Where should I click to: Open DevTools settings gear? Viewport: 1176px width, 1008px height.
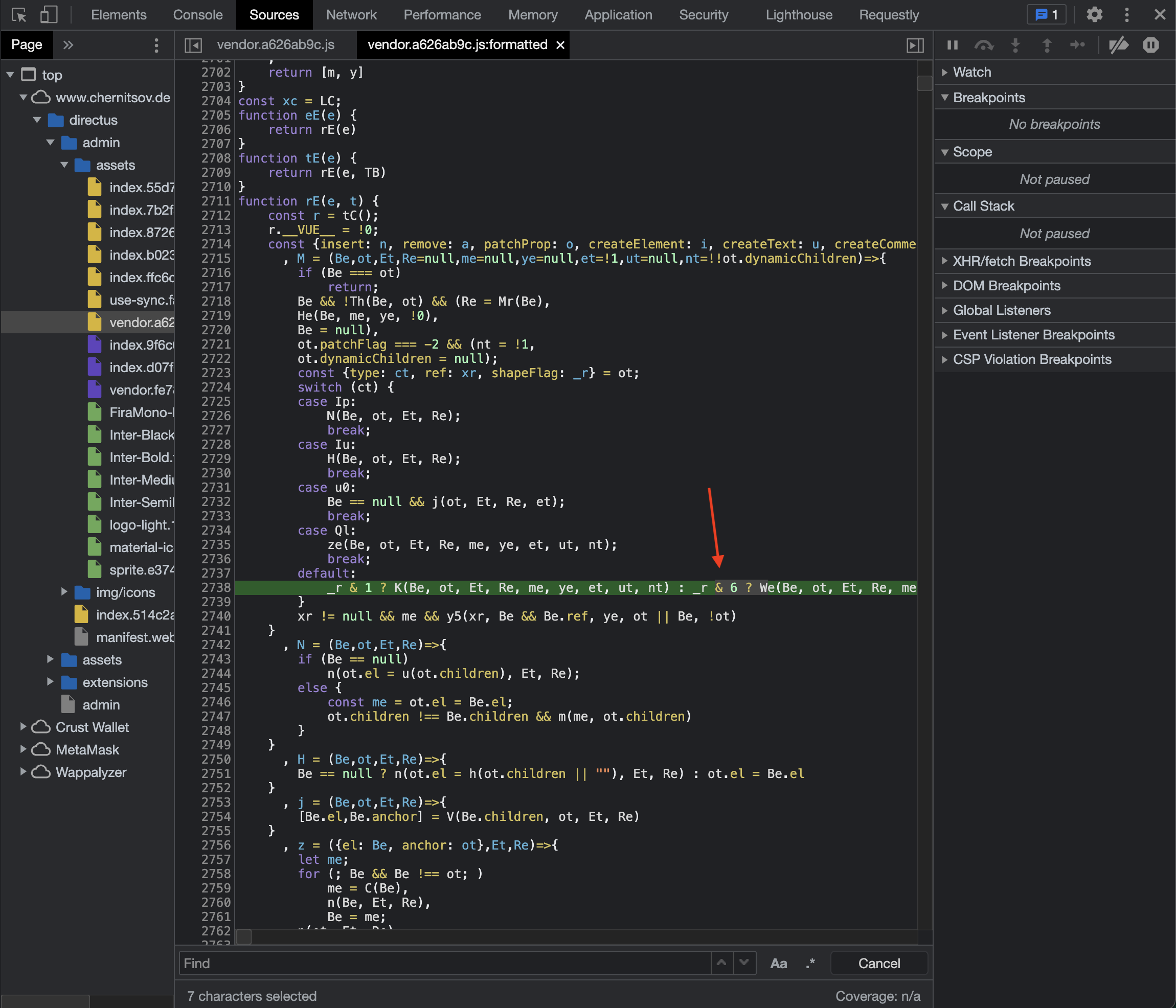coord(1094,15)
